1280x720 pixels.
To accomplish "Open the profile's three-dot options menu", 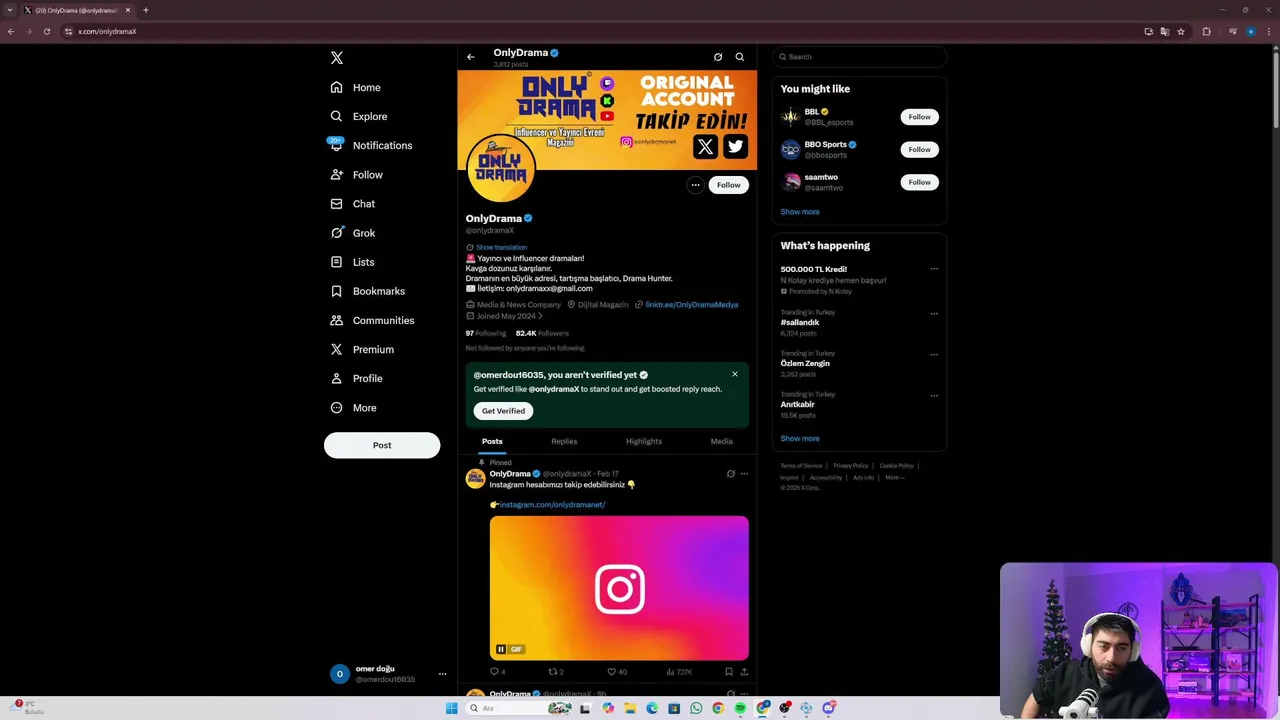I will (x=695, y=185).
